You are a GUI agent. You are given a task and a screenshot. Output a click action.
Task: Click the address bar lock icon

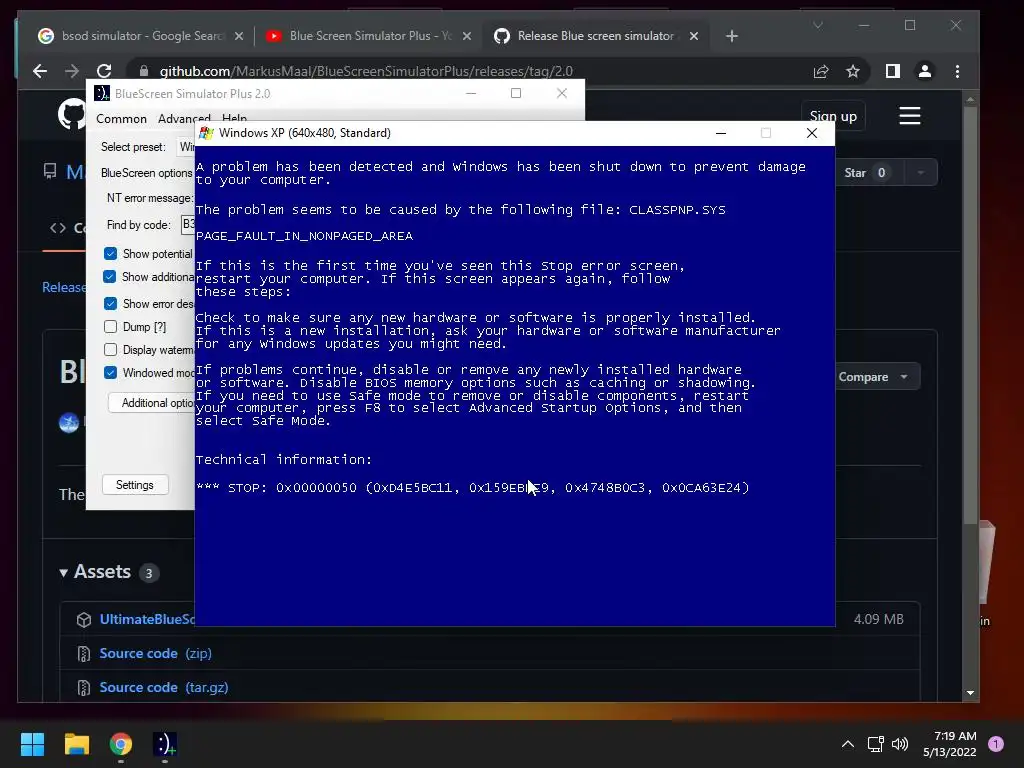(x=144, y=71)
